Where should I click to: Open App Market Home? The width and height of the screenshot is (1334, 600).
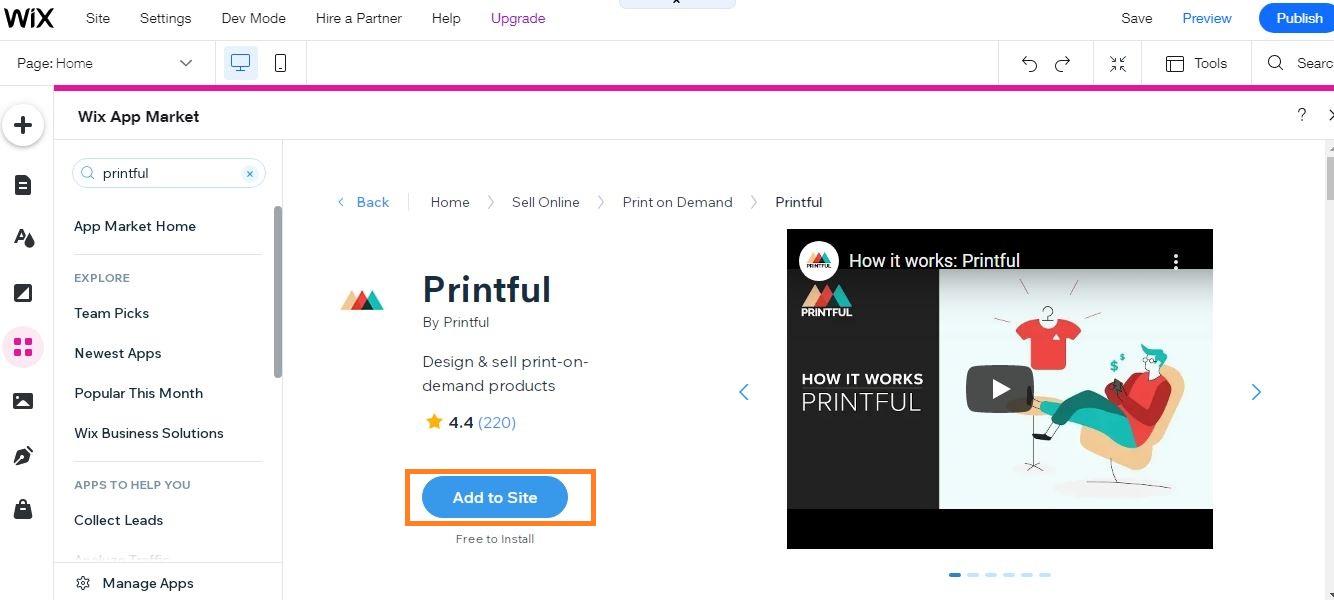tap(135, 226)
